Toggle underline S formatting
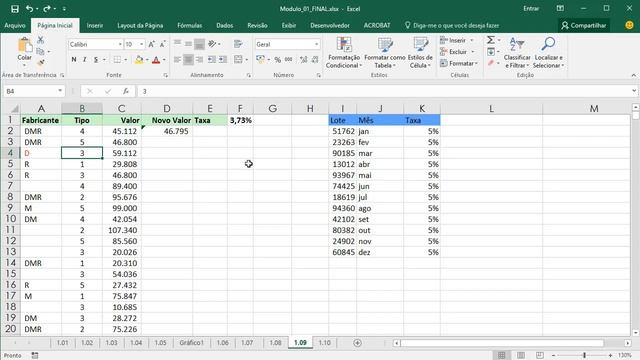 click(x=96, y=60)
